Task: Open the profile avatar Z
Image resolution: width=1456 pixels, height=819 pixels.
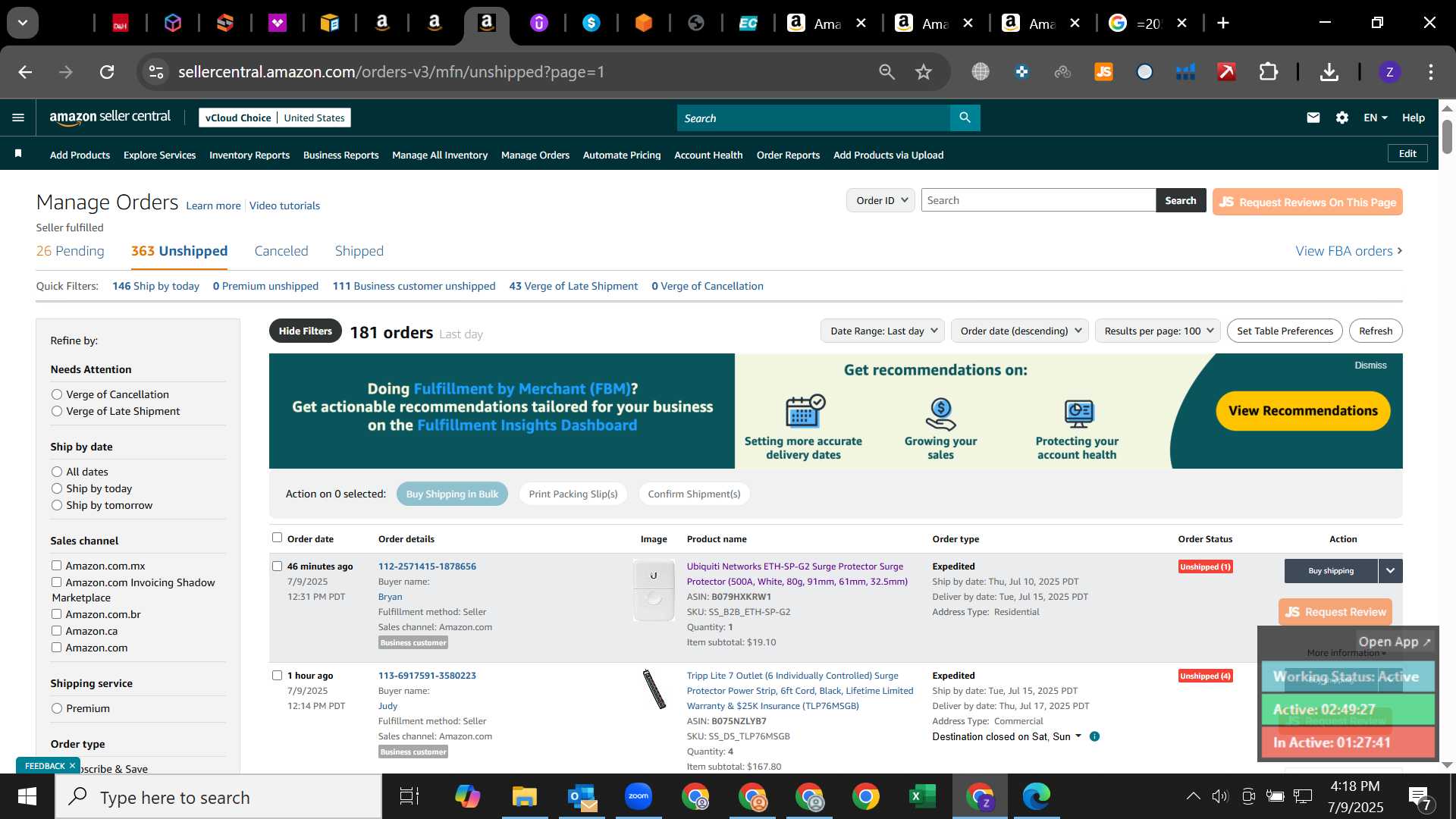Action: click(1389, 72)
